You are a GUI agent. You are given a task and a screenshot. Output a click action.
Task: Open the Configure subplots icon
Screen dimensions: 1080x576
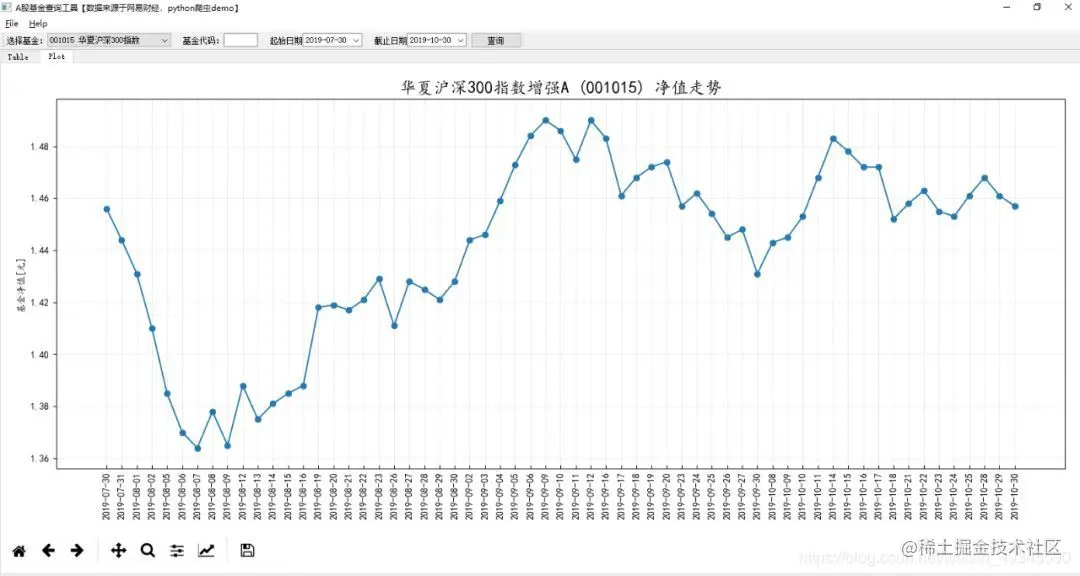point(177,550)
